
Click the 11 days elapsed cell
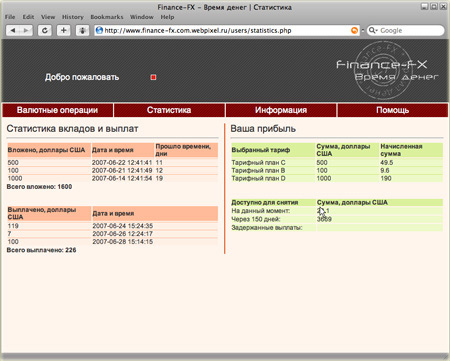(186, 163)
